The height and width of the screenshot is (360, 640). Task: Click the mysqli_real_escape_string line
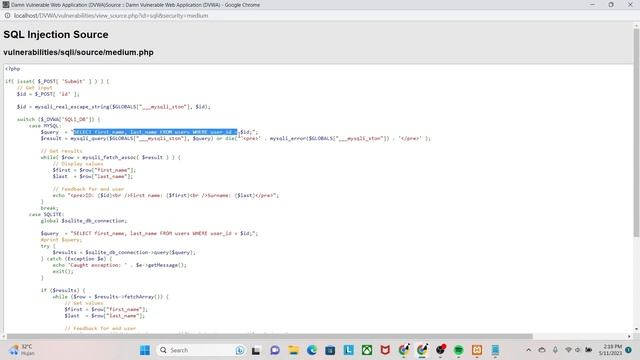pos(113,107)
